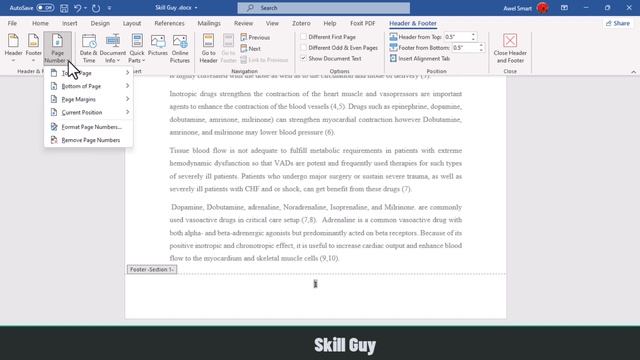The height and width of the screenshot is (360, 640).
Task: Click Header from Top input field
Action: tap(457, 37)
